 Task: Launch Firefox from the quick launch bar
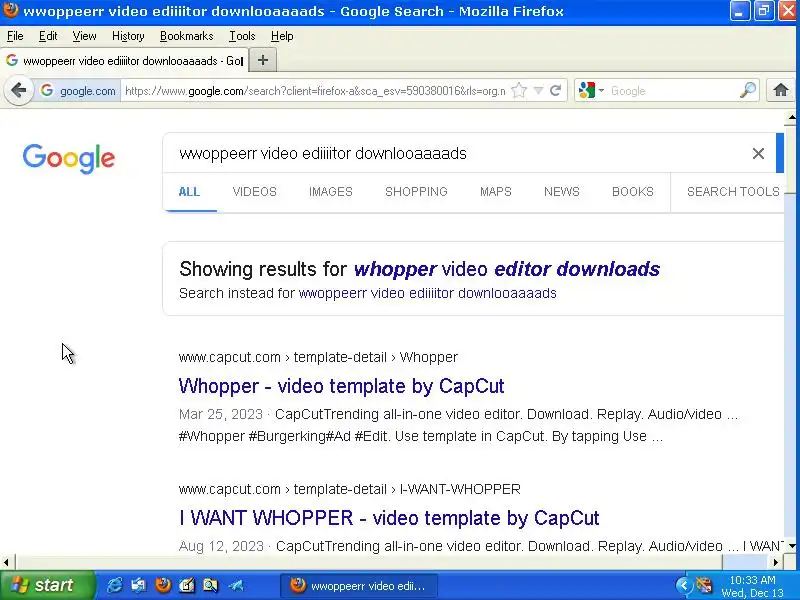click(163, 585)
